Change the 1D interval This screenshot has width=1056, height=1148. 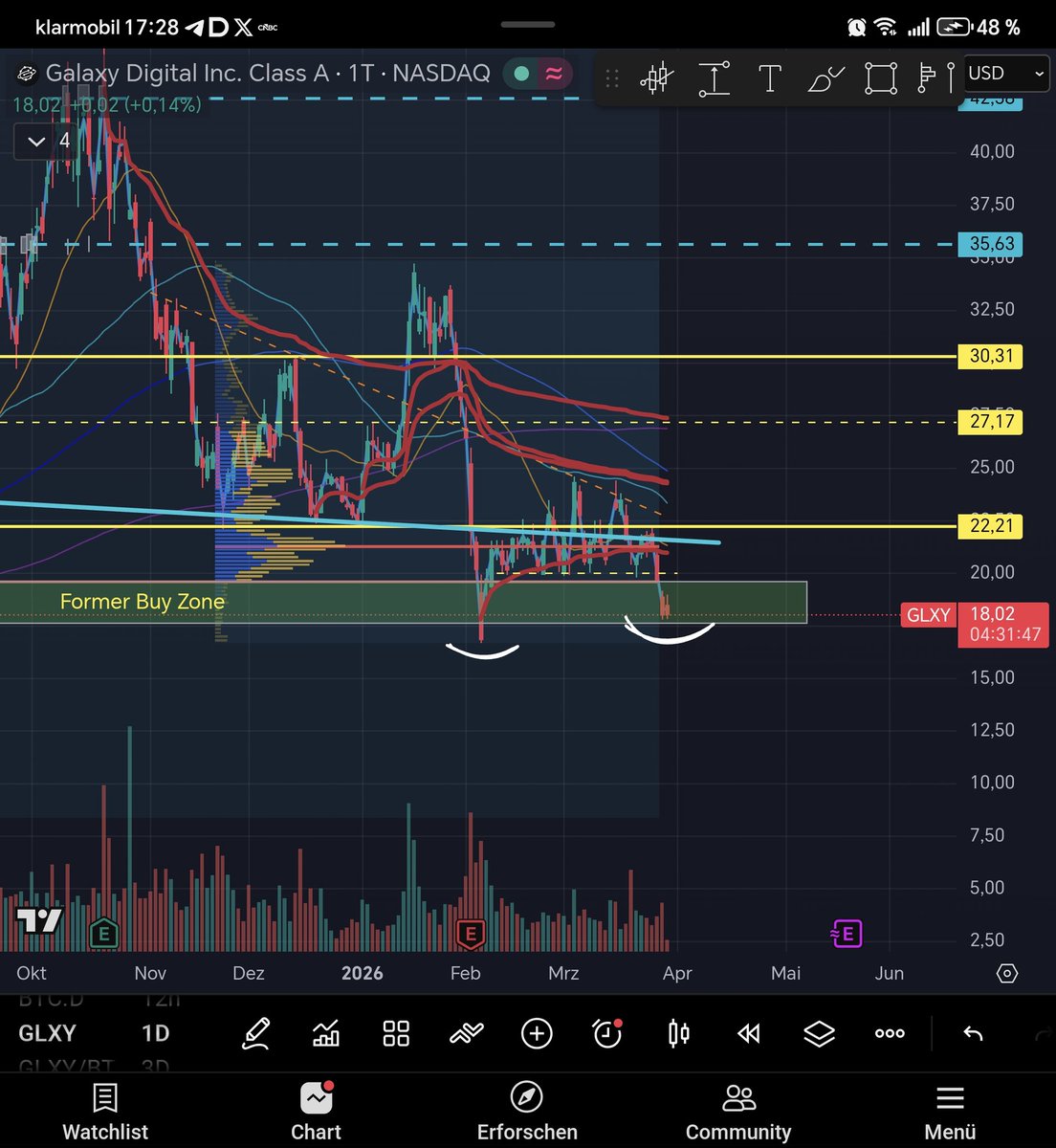coord(155,1033)
